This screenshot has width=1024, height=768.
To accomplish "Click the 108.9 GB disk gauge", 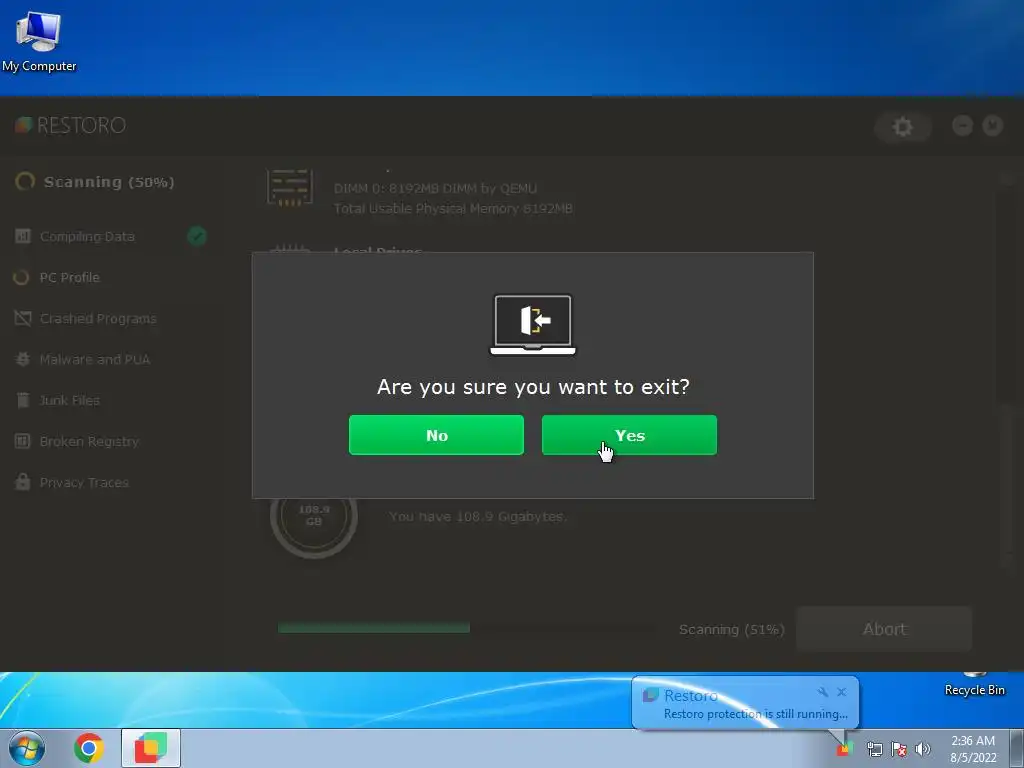I will tap(313, 516).
